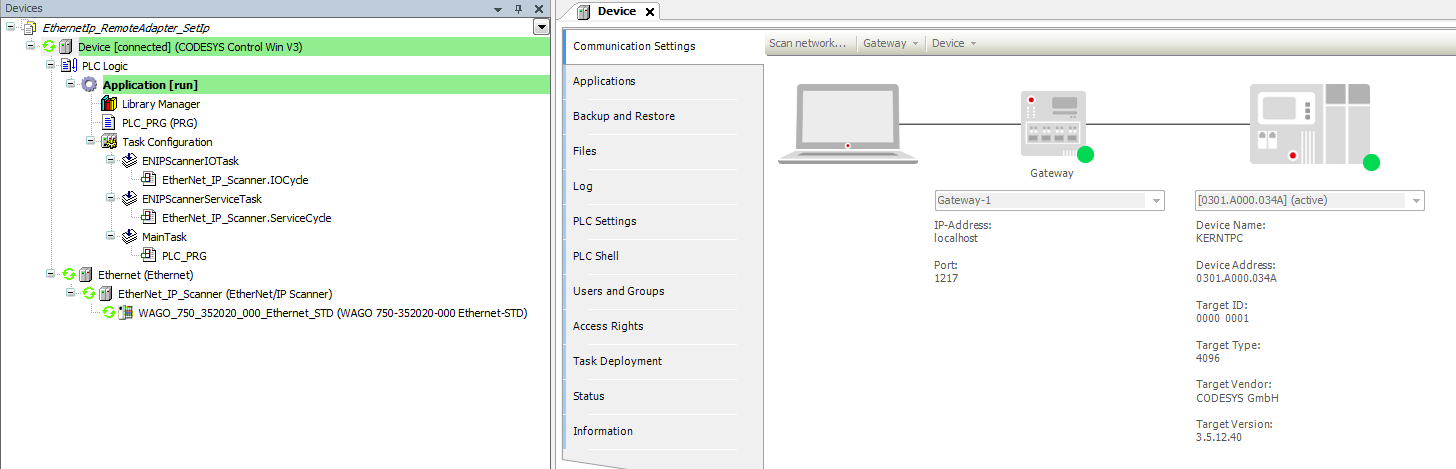Click the Application gear icon
The height and width of the screenshot is (469, 1456).
pyautogui.click(x=89, y=85)
